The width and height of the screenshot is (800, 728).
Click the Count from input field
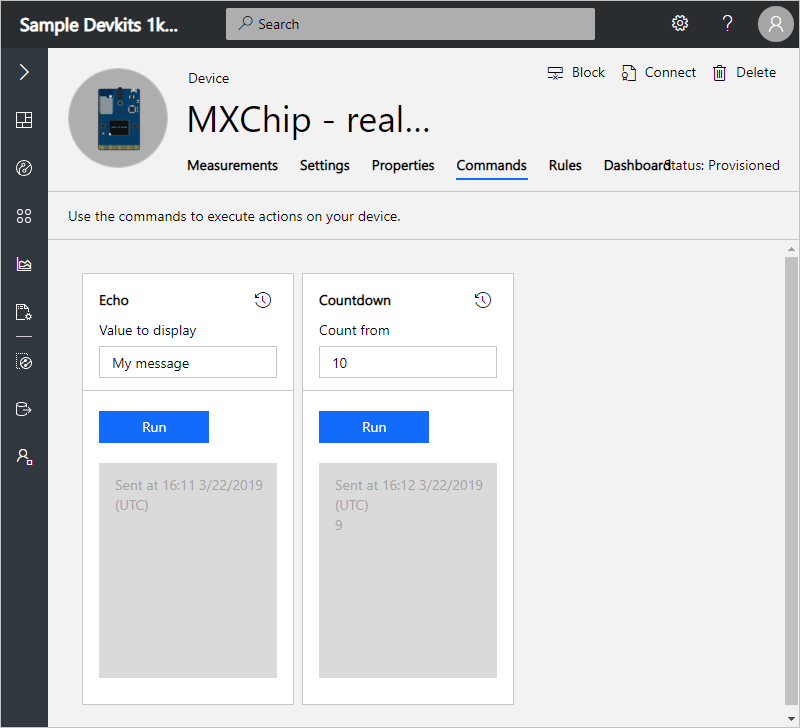point(408,363)
